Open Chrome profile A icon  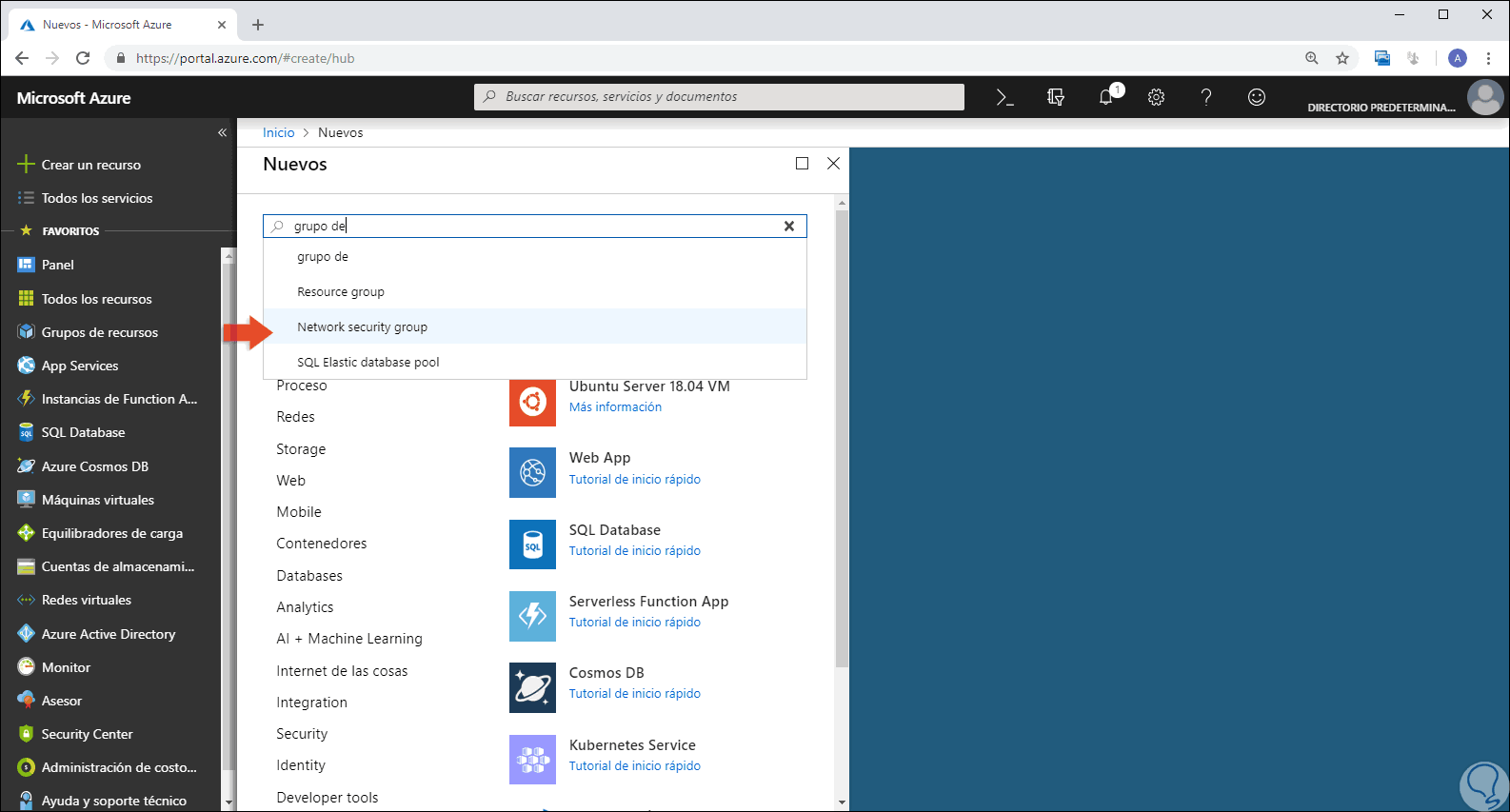coord(1458,58)
